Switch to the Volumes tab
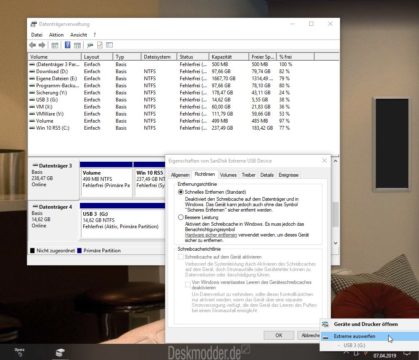419x360 pixels. (x=228, y=175)
